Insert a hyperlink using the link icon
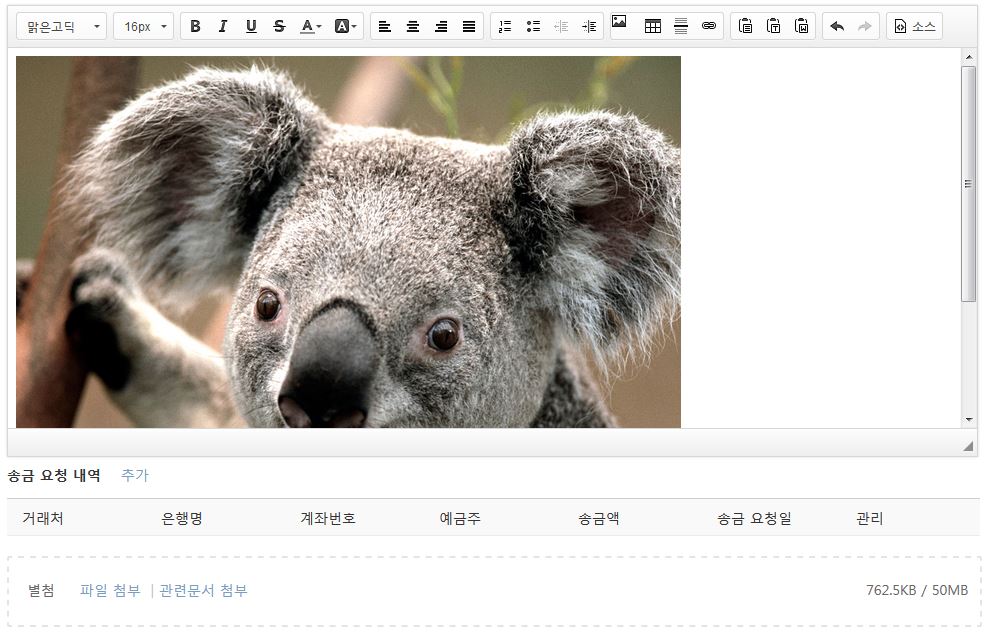 pyautogui.click(x=709, y=27)
